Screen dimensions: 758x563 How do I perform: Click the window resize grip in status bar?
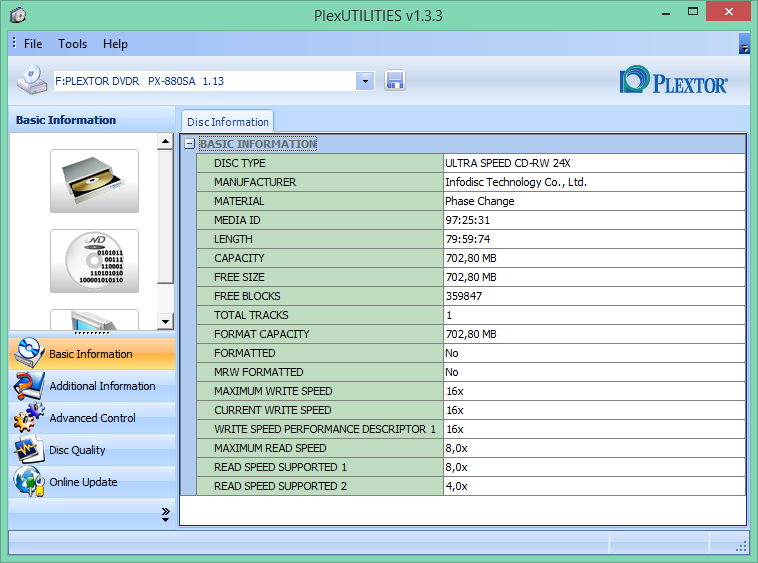(741, 547)
